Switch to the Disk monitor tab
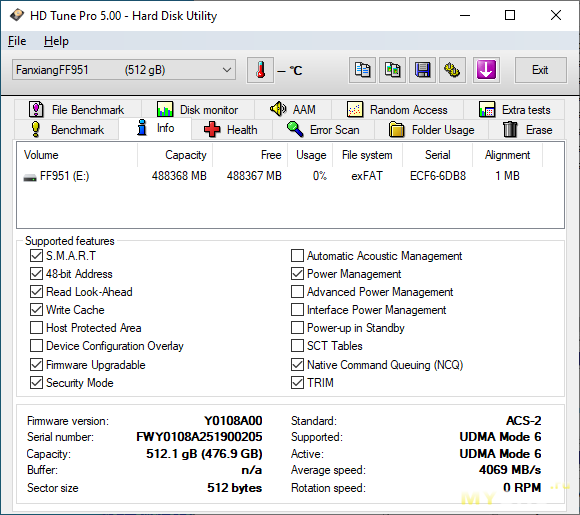The height and width of the screenshot is (515, 580). point(198,110)
